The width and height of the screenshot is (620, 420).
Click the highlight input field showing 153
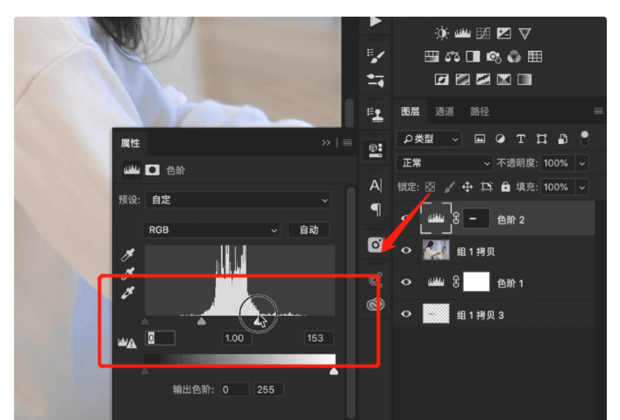point(318,338)
